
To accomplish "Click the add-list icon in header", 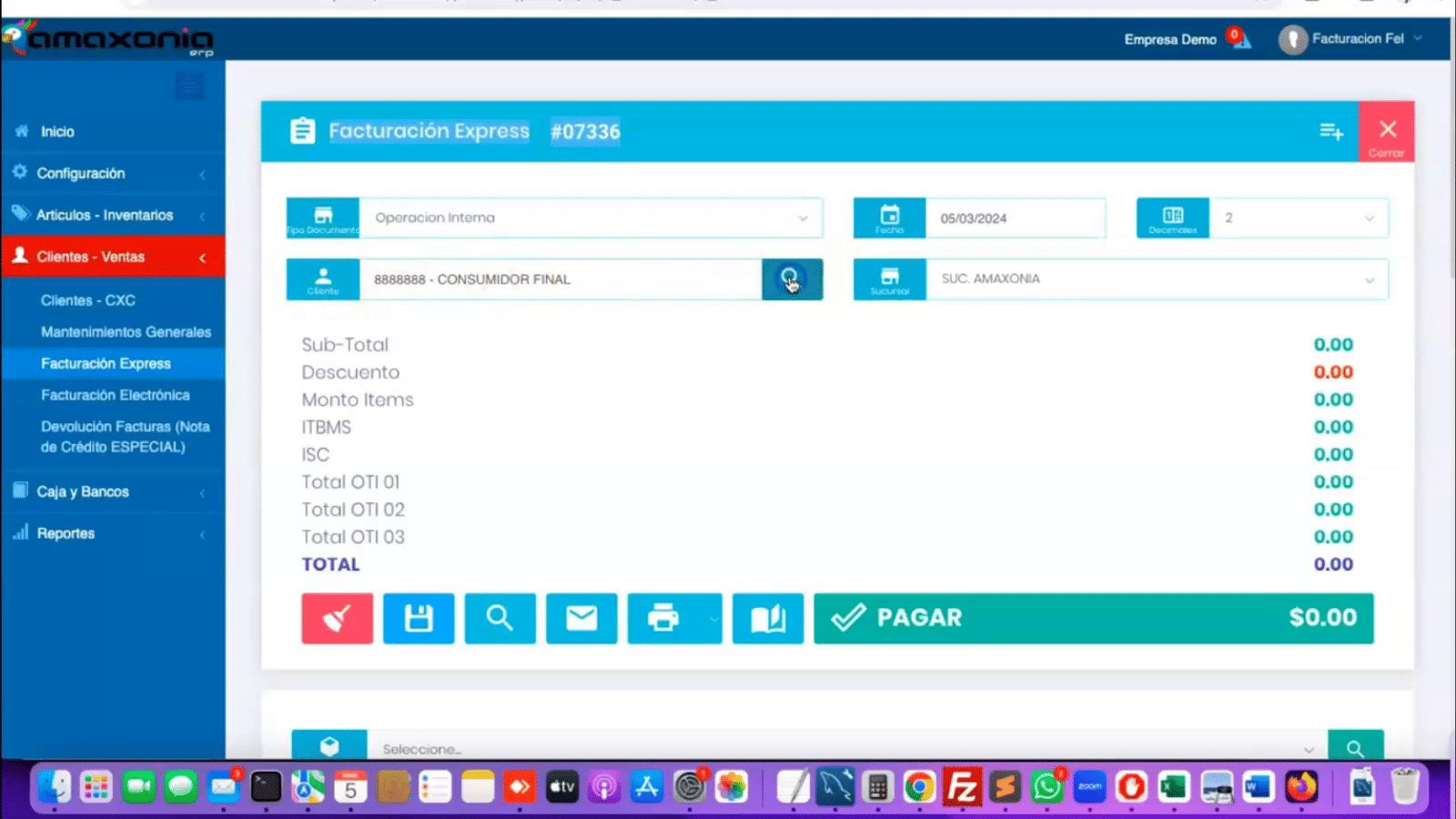I will point(1331,132).
